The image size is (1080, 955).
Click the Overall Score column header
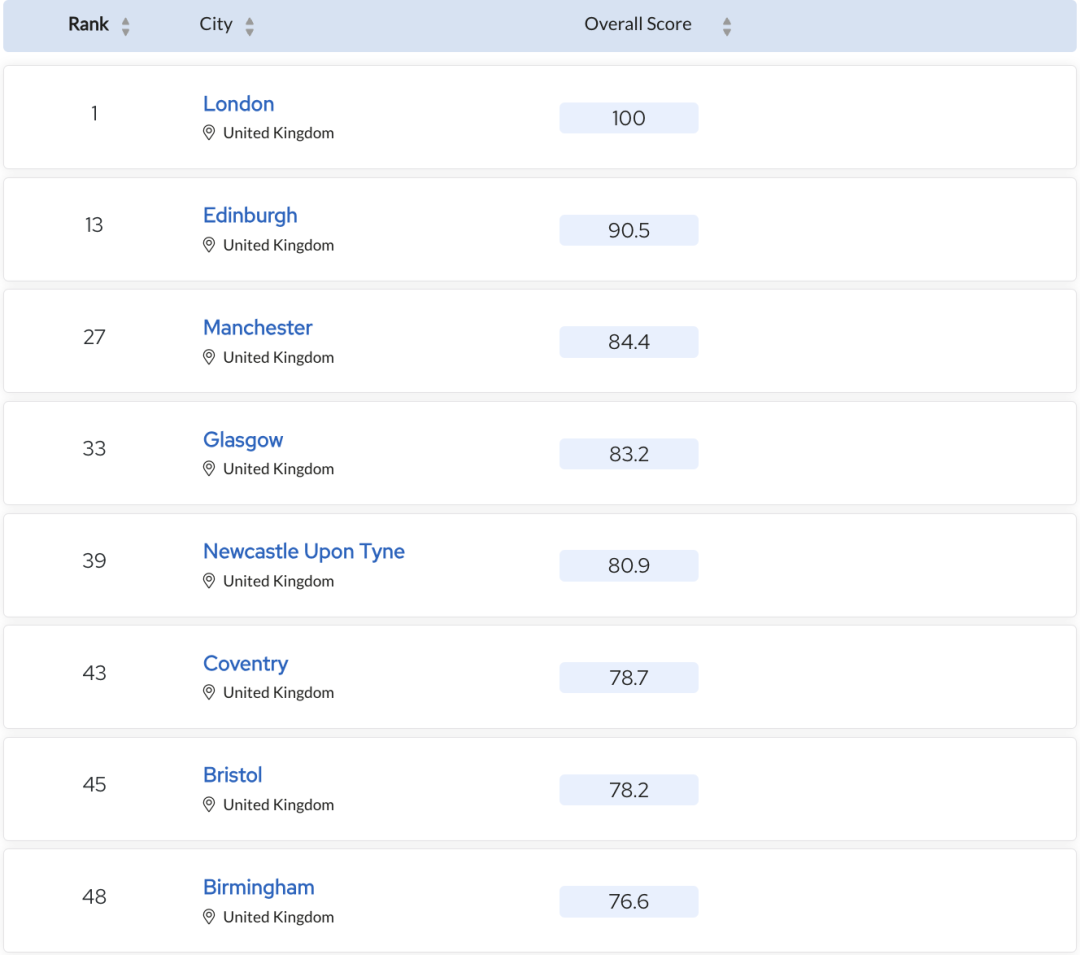pos(637,25)
